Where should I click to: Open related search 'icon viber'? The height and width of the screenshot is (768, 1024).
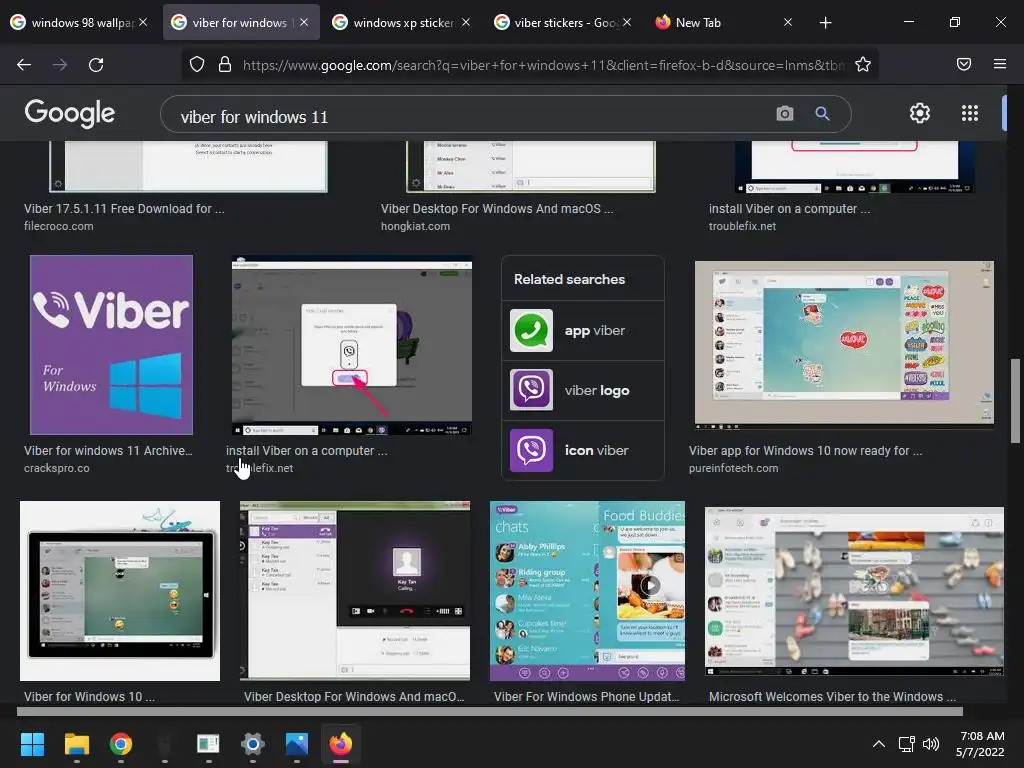coord(583,450)
